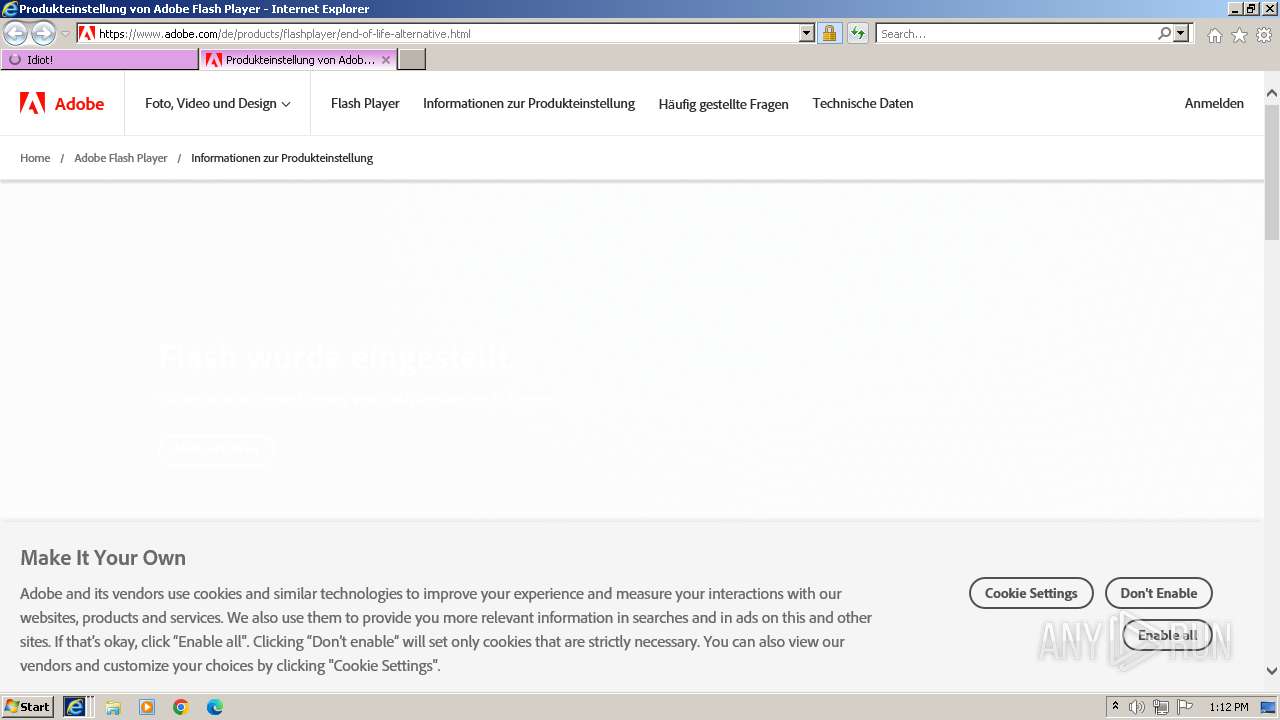Launch Chrome from the taskbar

click(x=181, y=707)
